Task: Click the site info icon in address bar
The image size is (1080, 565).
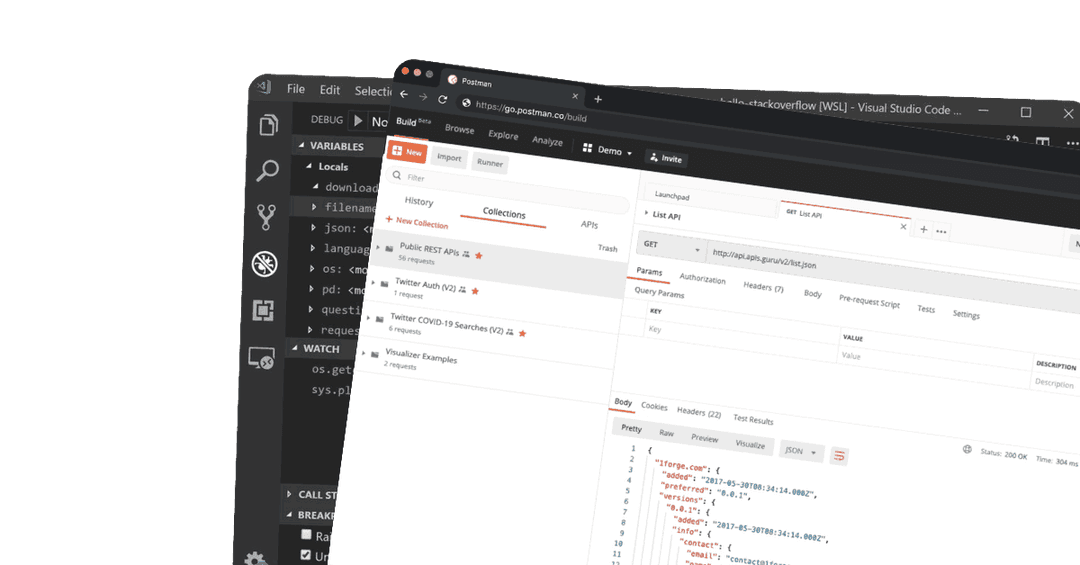Action: pos(466,103)
